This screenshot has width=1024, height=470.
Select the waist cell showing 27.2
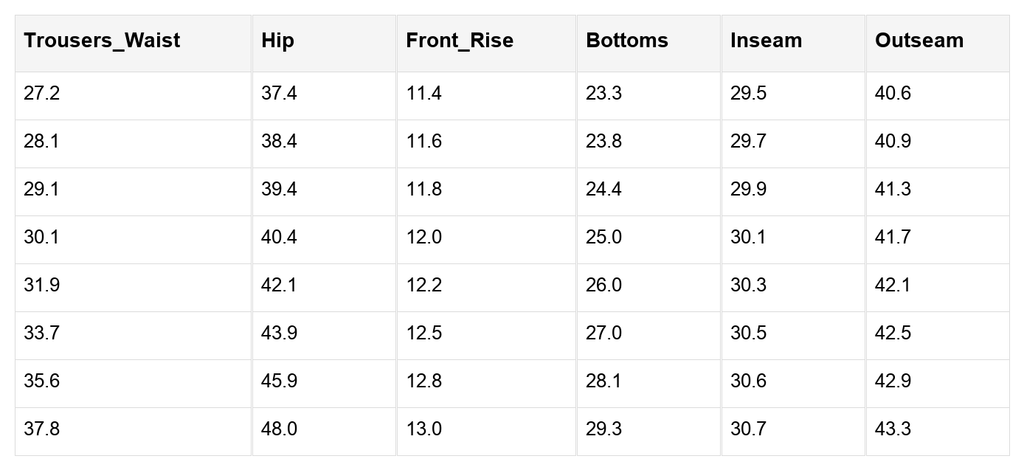click(x=133, y=96)
